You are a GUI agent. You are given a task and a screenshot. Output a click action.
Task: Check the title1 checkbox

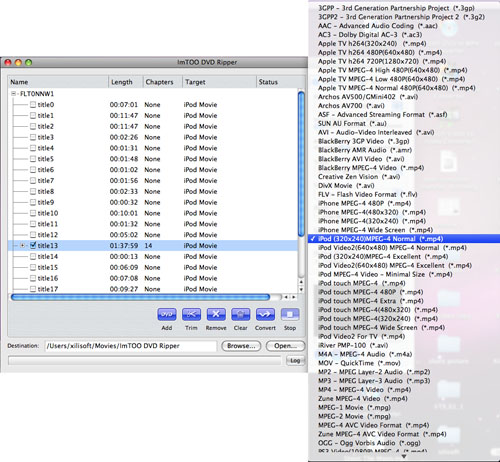tap(33, 115)
